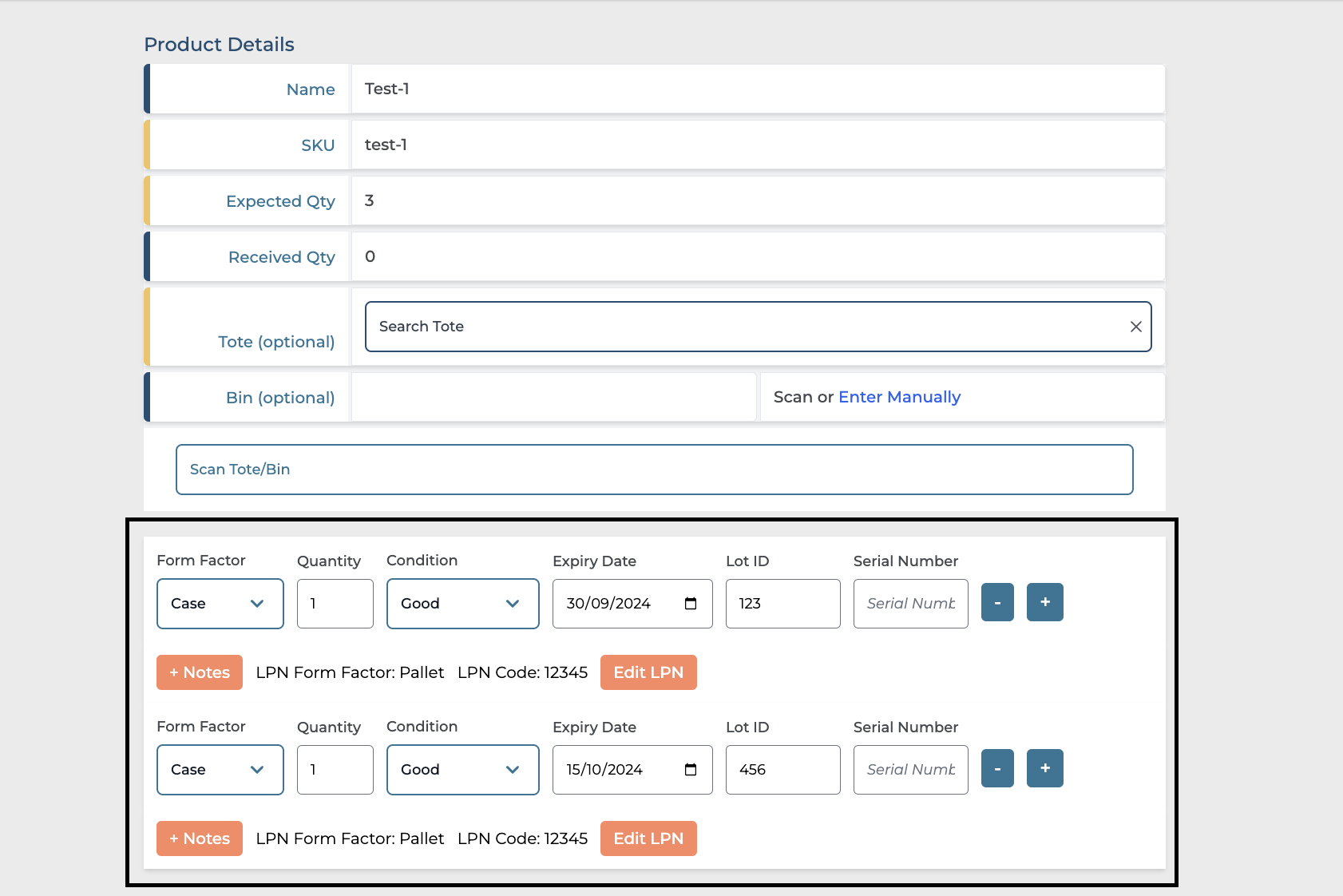Open second row Condition dropdown

pyautogui.click(x=462, y=770)
